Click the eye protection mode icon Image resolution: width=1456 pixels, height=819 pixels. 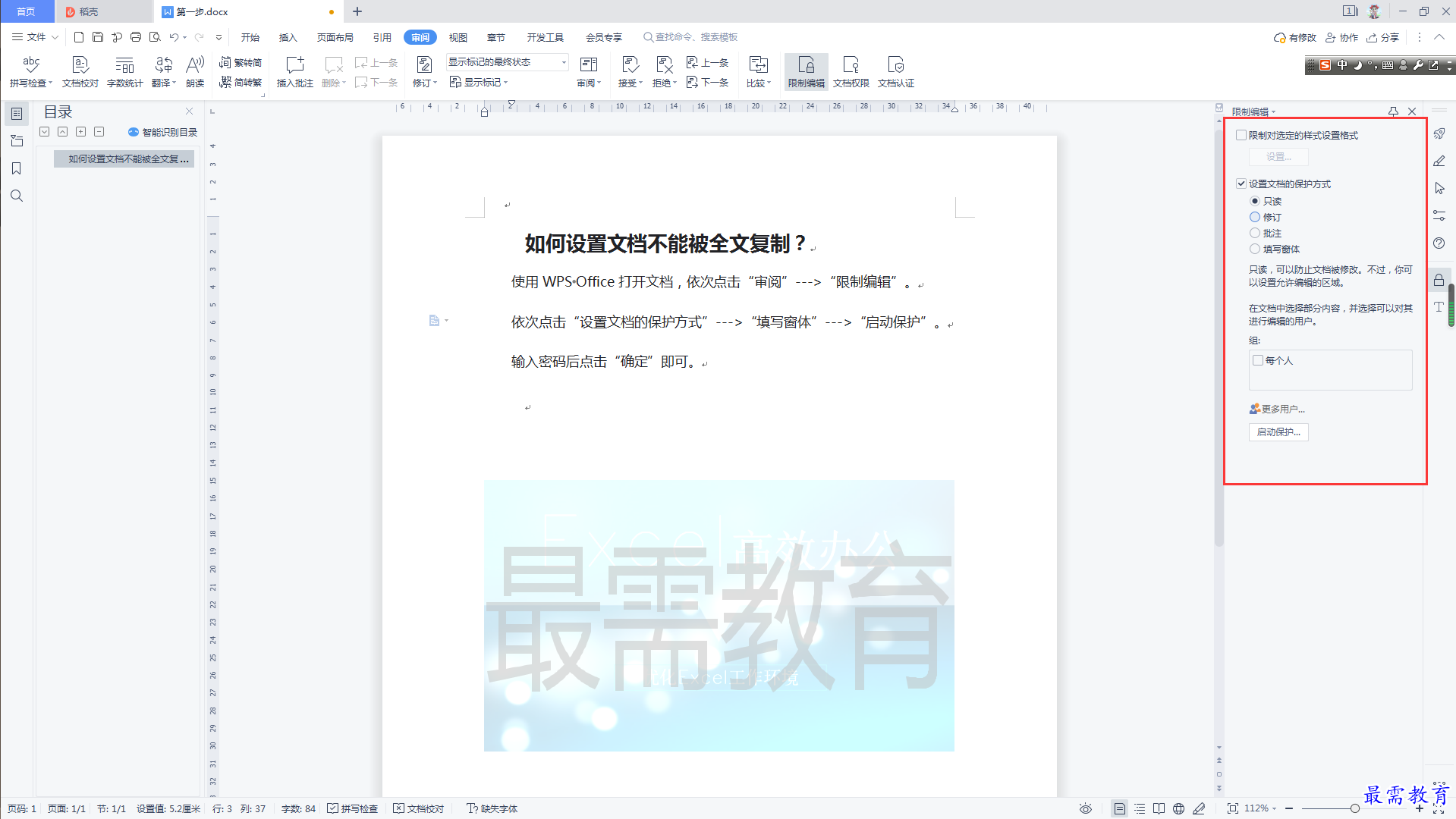coord(1086,808)
